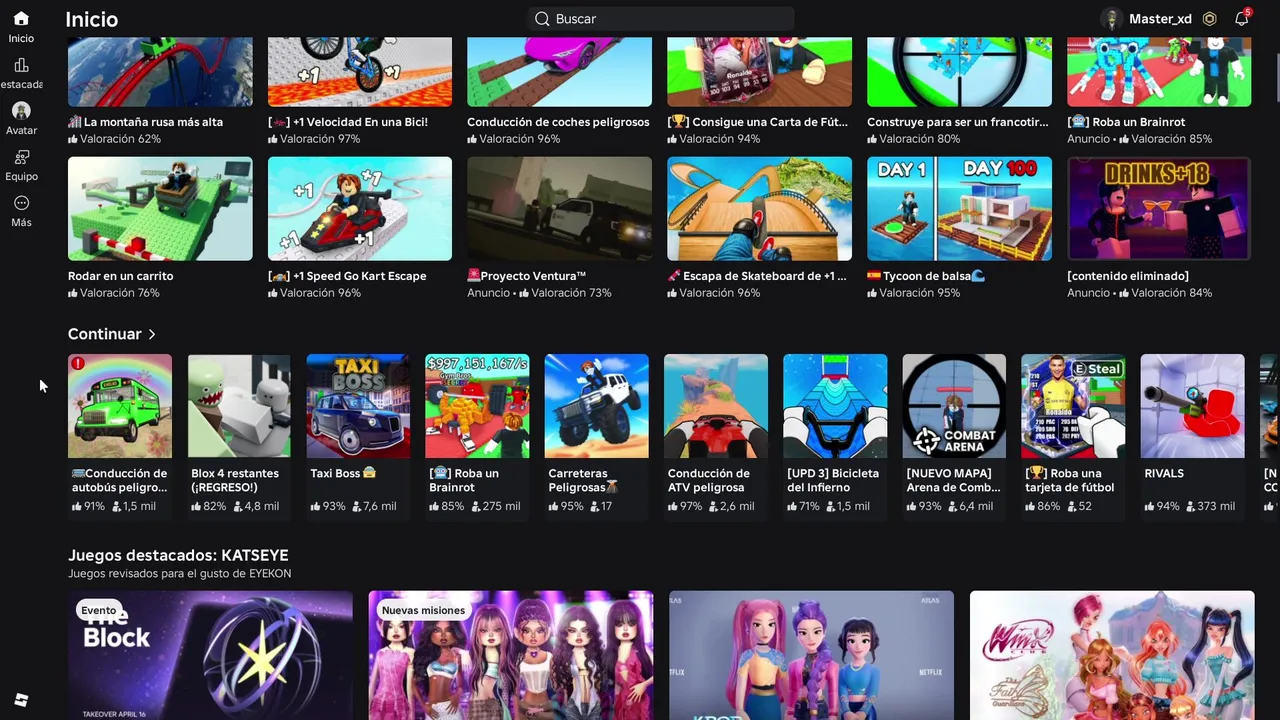Expand the Continuar section chevron
Viewport: 1280px width, 720px height.
pos(152,334)
